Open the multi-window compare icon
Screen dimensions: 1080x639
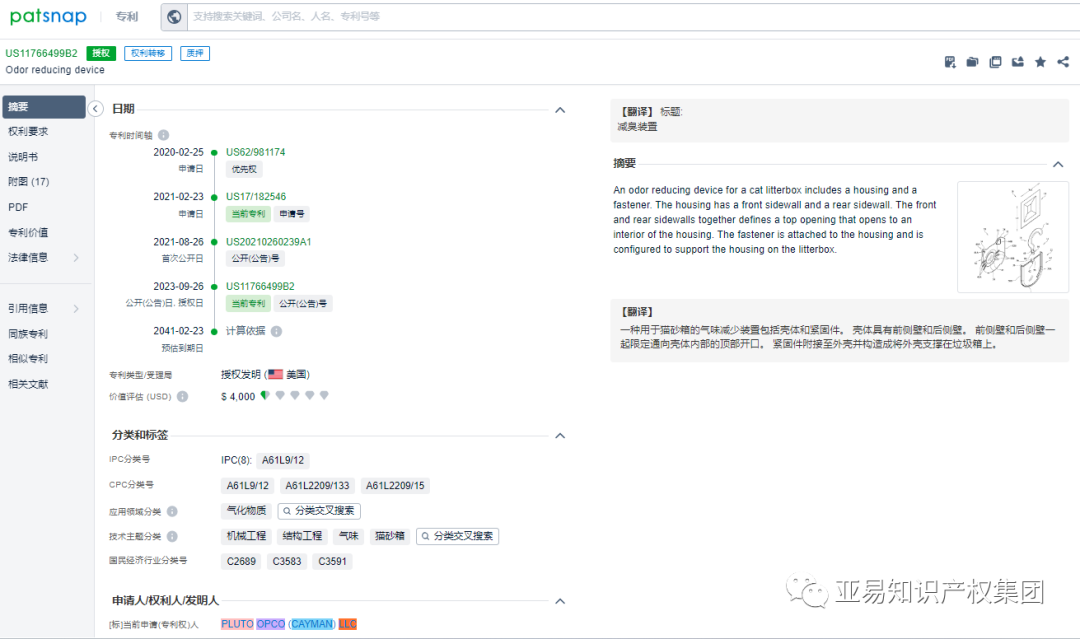pos(995,62)
